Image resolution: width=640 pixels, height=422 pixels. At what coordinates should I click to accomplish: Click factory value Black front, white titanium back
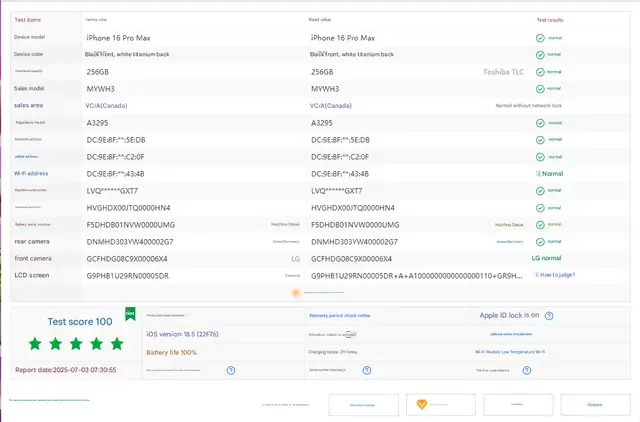pyautogui.click(x=127, y=54)
